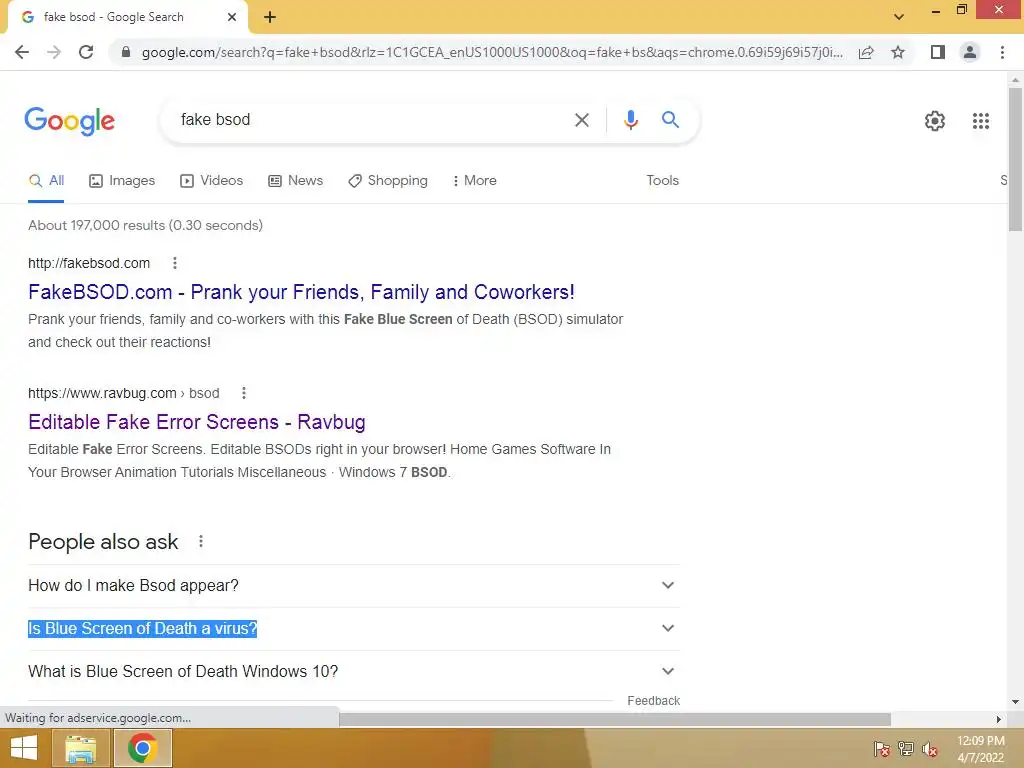The image size is (1024, 768).
Task: Open 'Editable Fake Error Screens - Ravbug' link
Action: (197, 422)
